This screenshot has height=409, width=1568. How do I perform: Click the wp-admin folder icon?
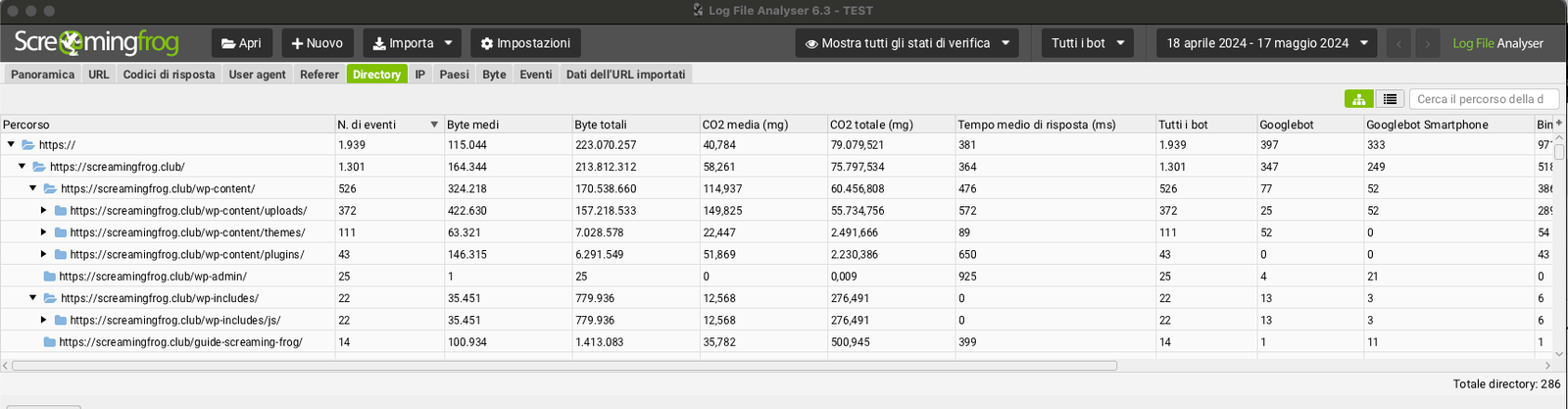click(49, 277)
